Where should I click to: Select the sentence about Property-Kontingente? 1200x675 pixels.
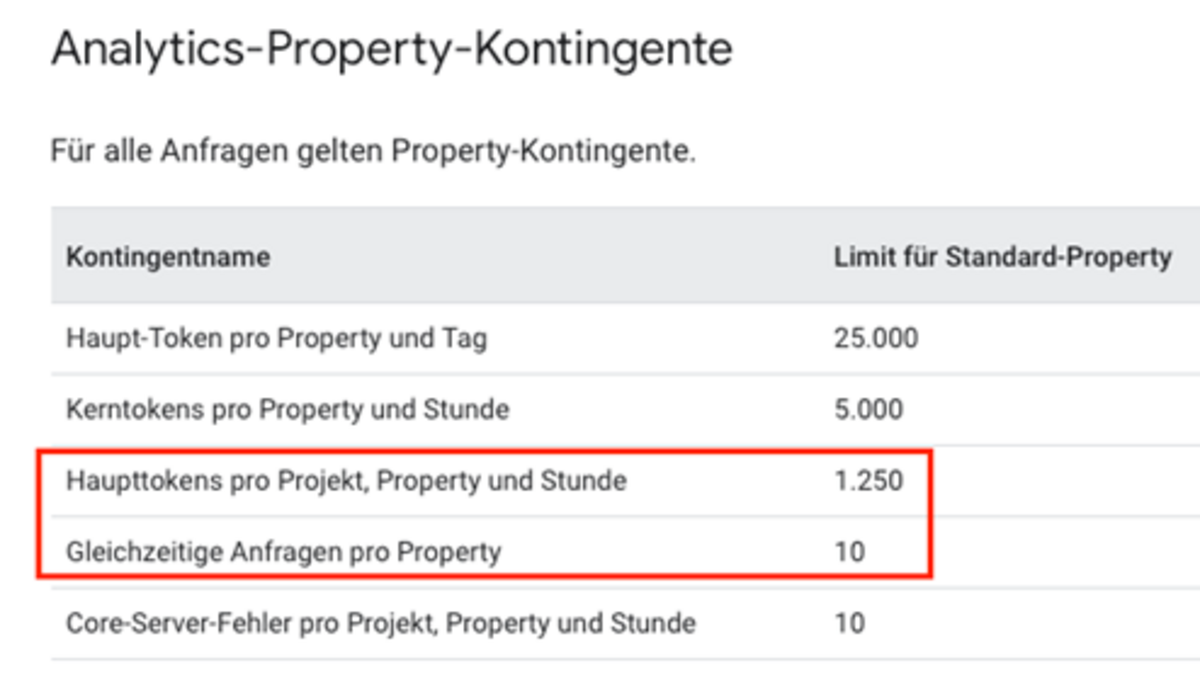coord(372,154)
